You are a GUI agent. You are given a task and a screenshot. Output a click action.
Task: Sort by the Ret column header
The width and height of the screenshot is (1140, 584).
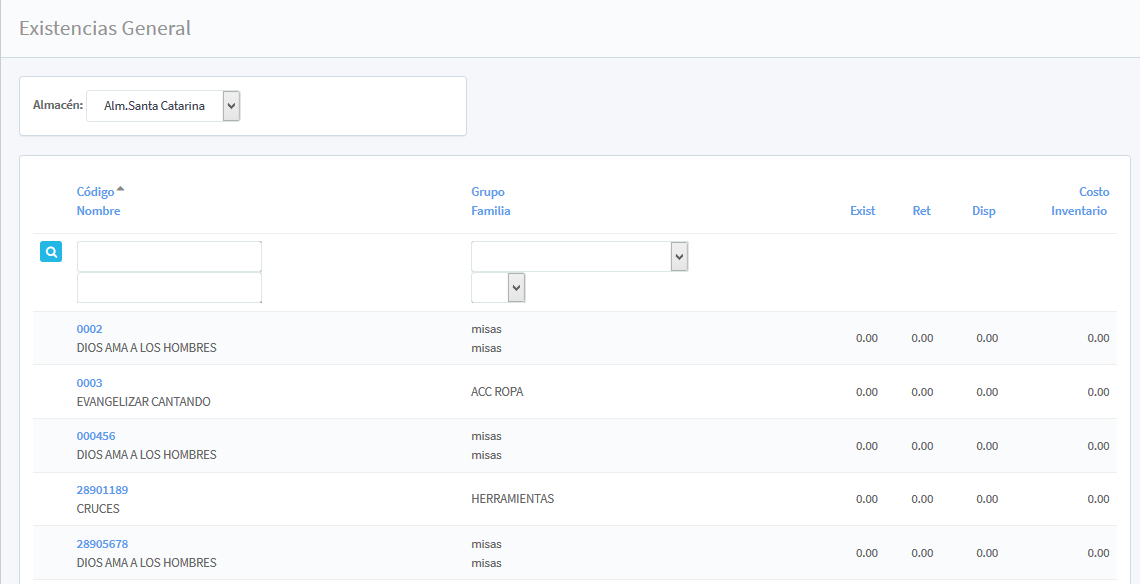tap(921, 211)
